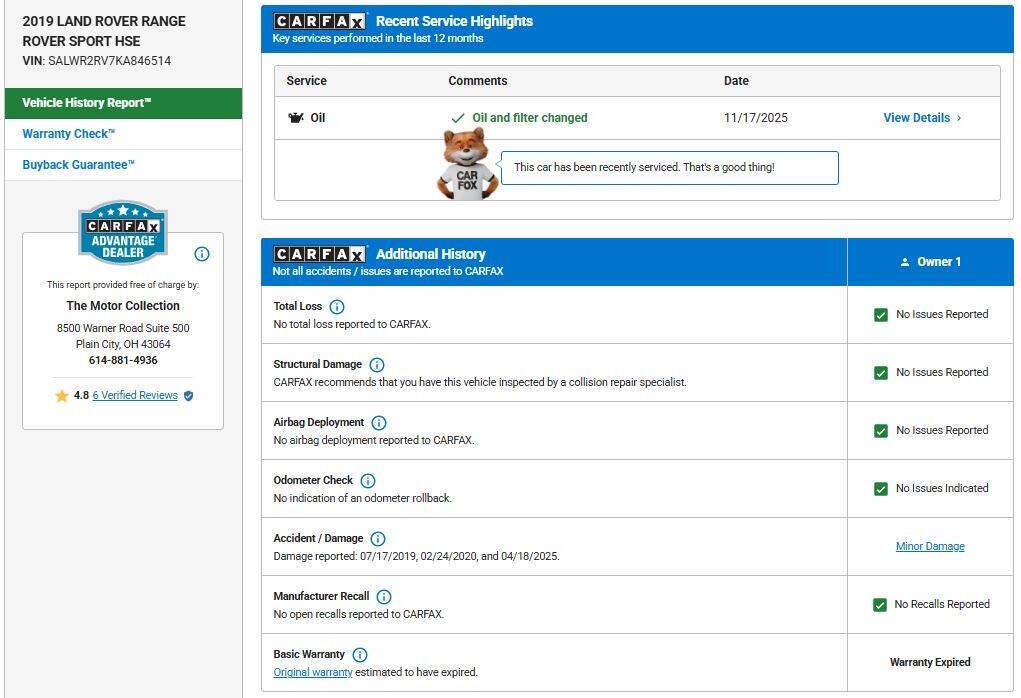Open Basic Warranty info icon
The width and height of the screenshot is (1021, 698).
click(360, 655)
